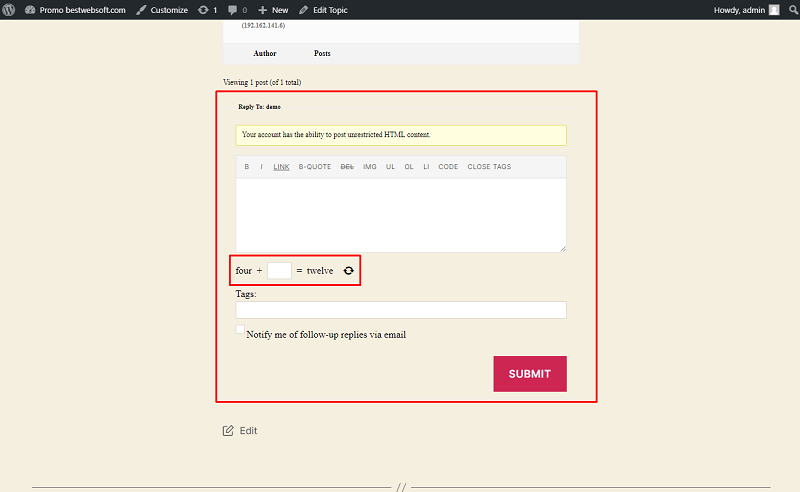
Task: Click the UL list quicktag button
Action: click(x=390, y=167)
